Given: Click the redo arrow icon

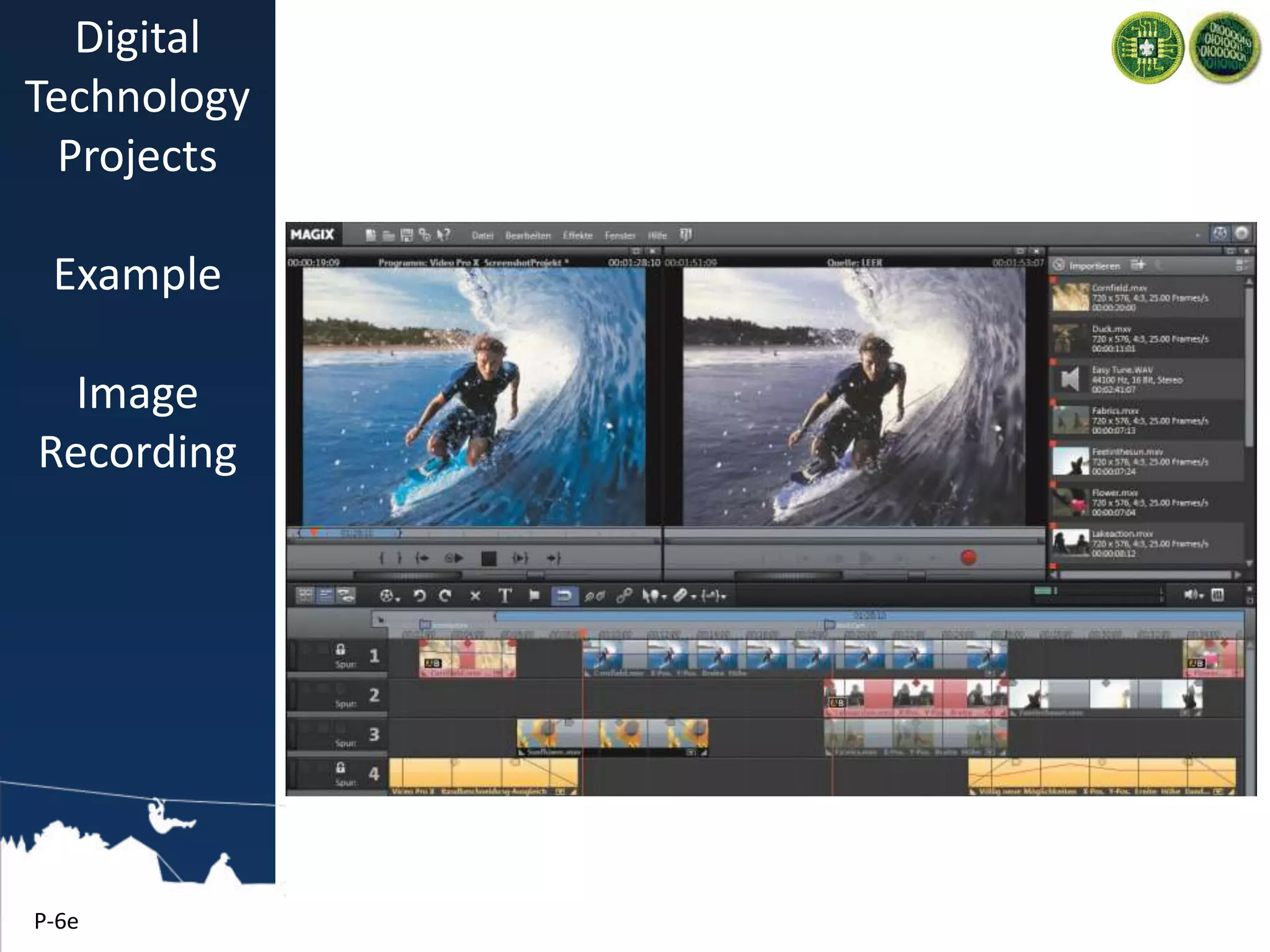Looking at the screenshot, I should pos(445,596).
